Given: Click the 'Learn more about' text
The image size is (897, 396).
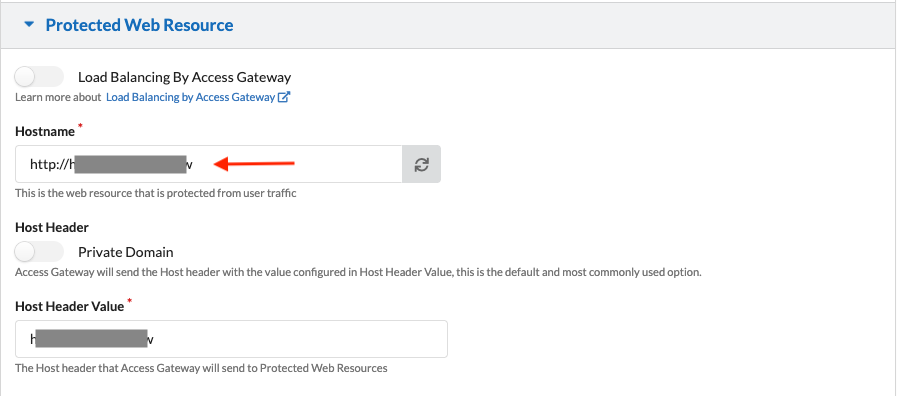Looking at the screenshot, I should click(58, 97).
